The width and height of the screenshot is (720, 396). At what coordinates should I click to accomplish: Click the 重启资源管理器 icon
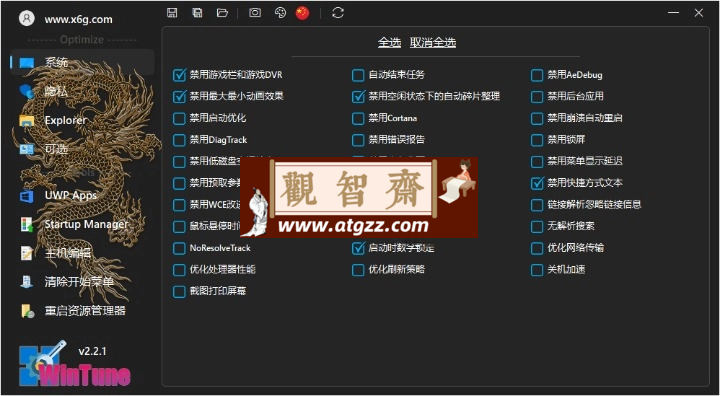(27, 311)
